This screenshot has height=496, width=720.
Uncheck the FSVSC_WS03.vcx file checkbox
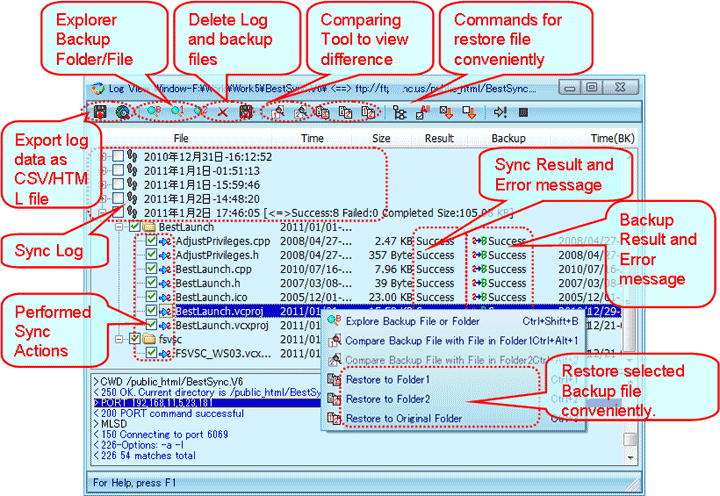(x=152, y=353)
